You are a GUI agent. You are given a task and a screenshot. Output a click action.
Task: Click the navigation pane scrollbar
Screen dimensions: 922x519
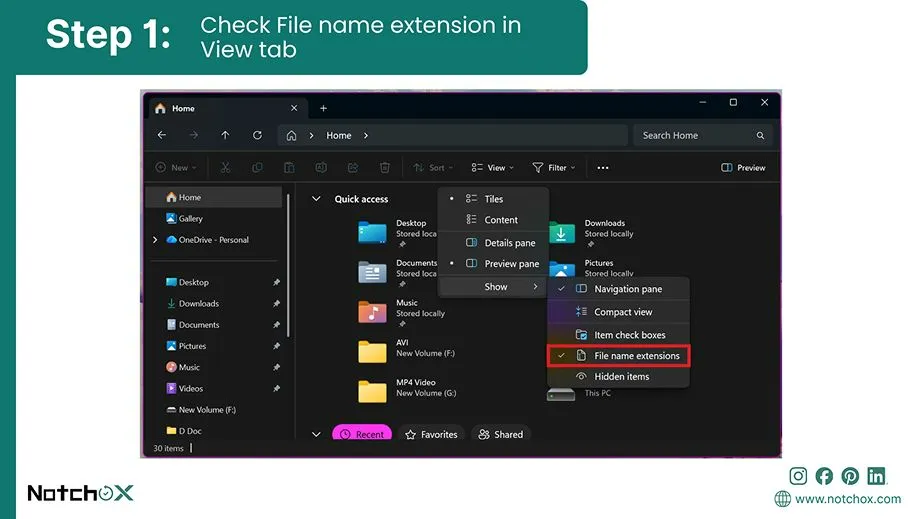(x=288, y=266)
